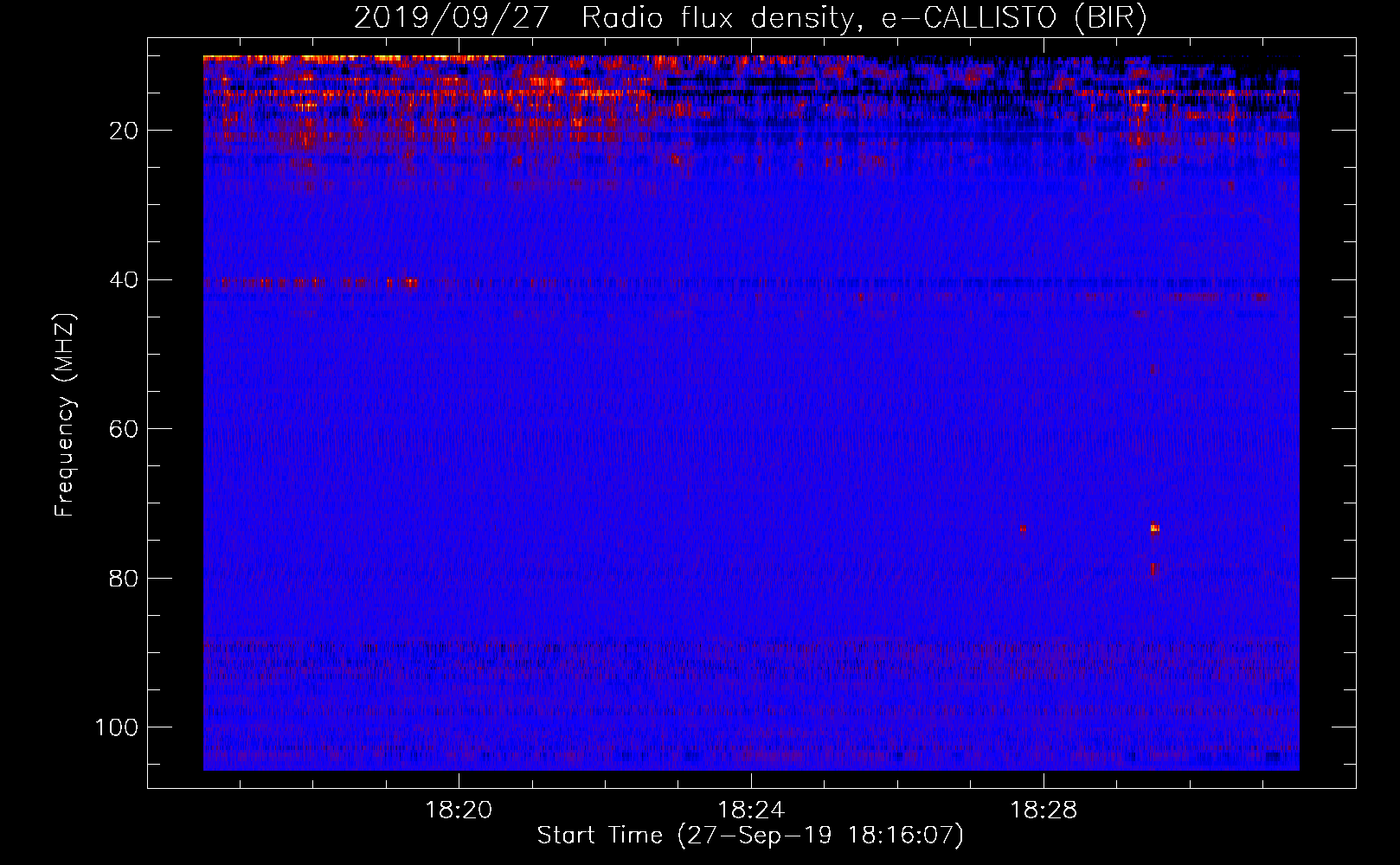This screenshot has height=865, width=1400.
Task: Click the 18:20 time tick label
Action: 459,811
